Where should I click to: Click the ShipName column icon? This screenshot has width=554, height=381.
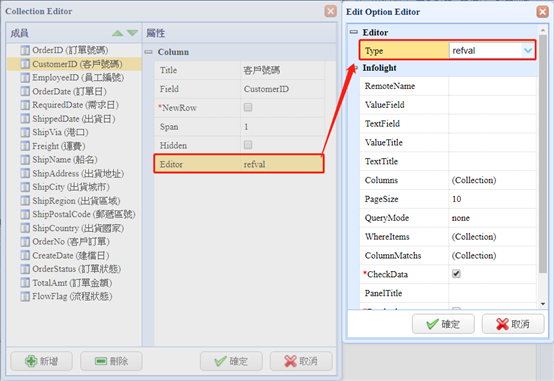[x=25, y=160]
